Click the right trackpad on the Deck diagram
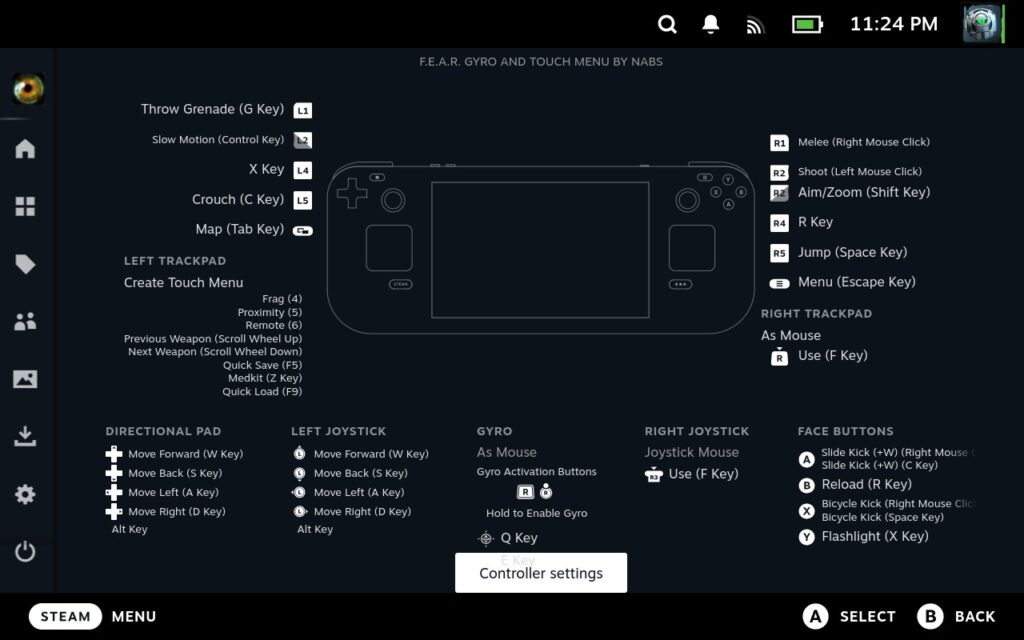 (692, 248)
